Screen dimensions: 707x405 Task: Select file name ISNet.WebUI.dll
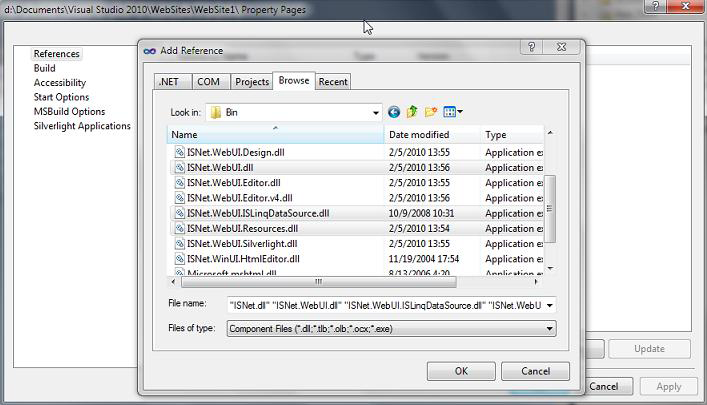[220, 167]
